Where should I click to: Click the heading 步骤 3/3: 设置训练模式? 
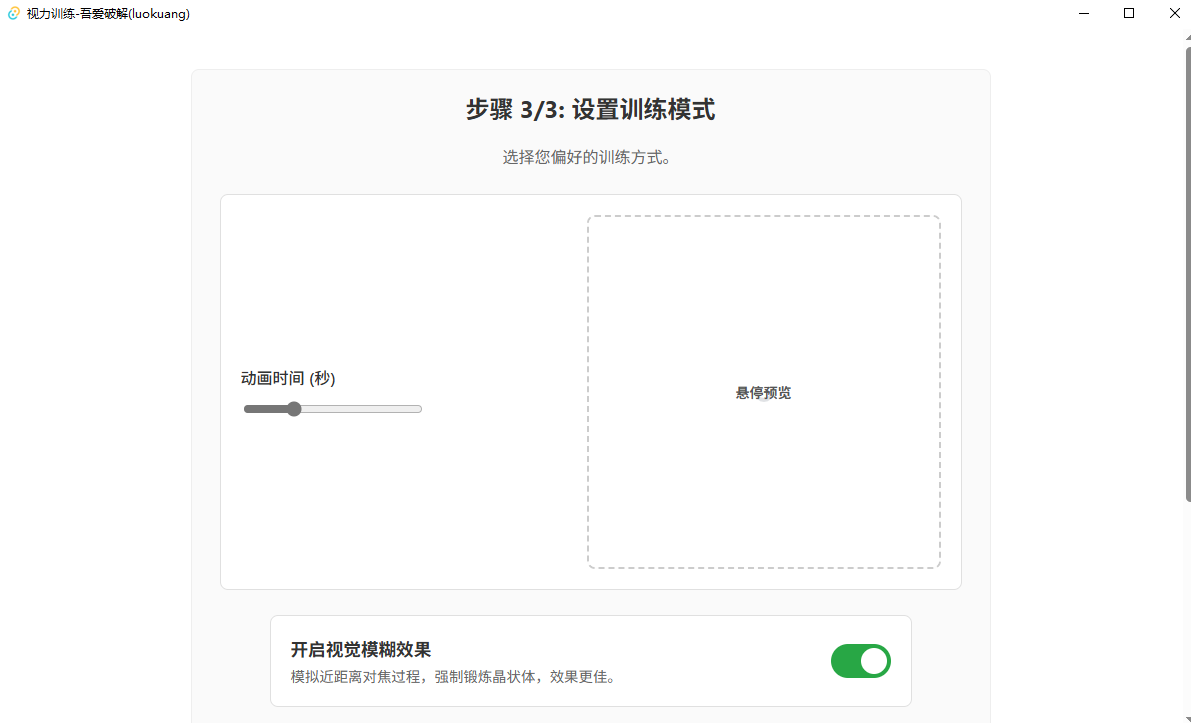[x=590, y=109]
